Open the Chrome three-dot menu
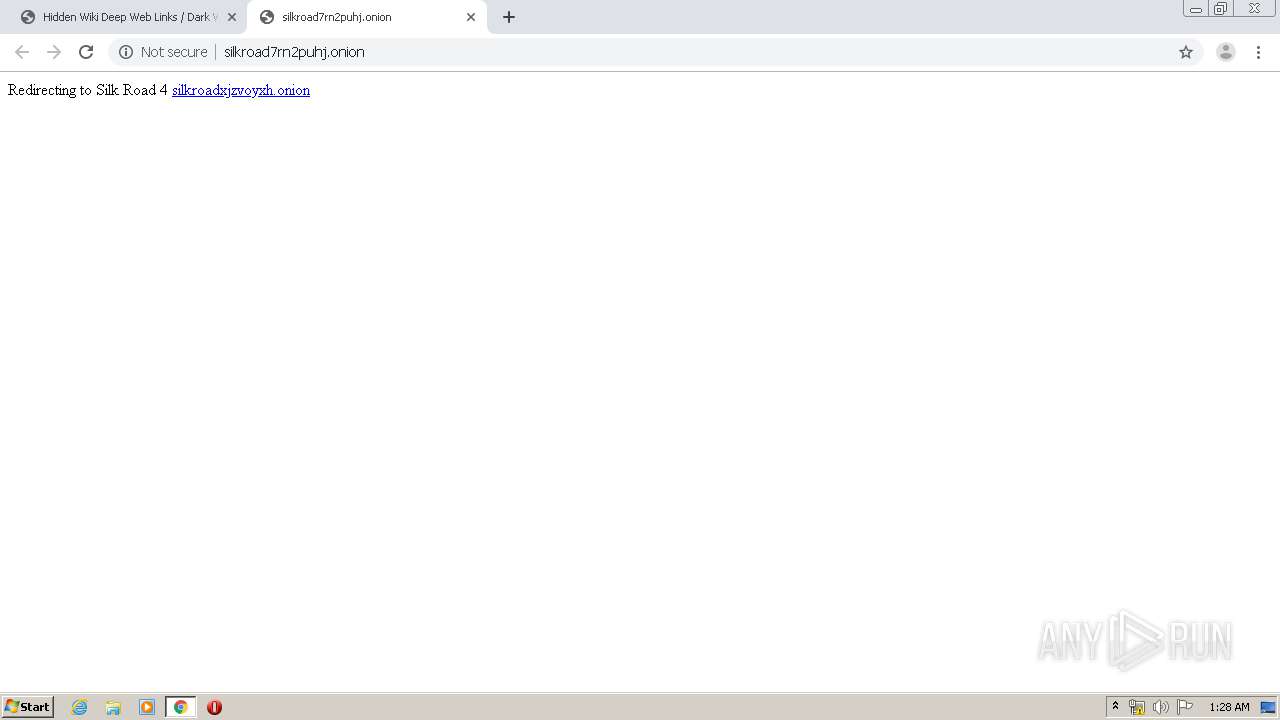 pyautogui.click(x=1259, y=52)
